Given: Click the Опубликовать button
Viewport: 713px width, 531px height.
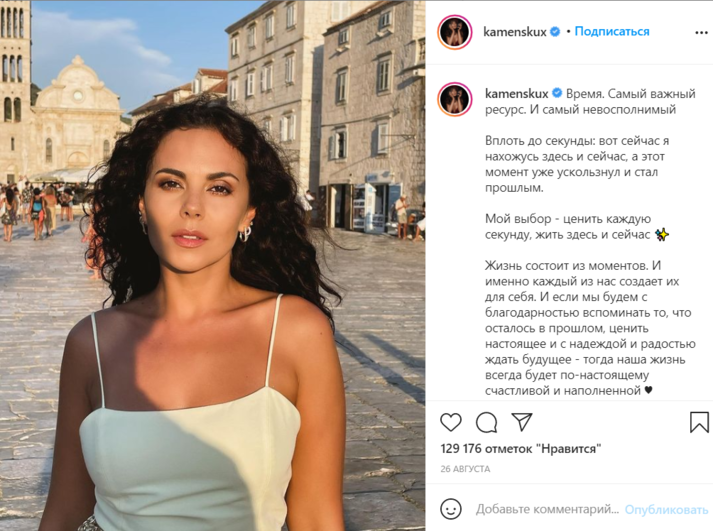Looking at the screenshot, I should pyautogui.click(x=666, y=510).
